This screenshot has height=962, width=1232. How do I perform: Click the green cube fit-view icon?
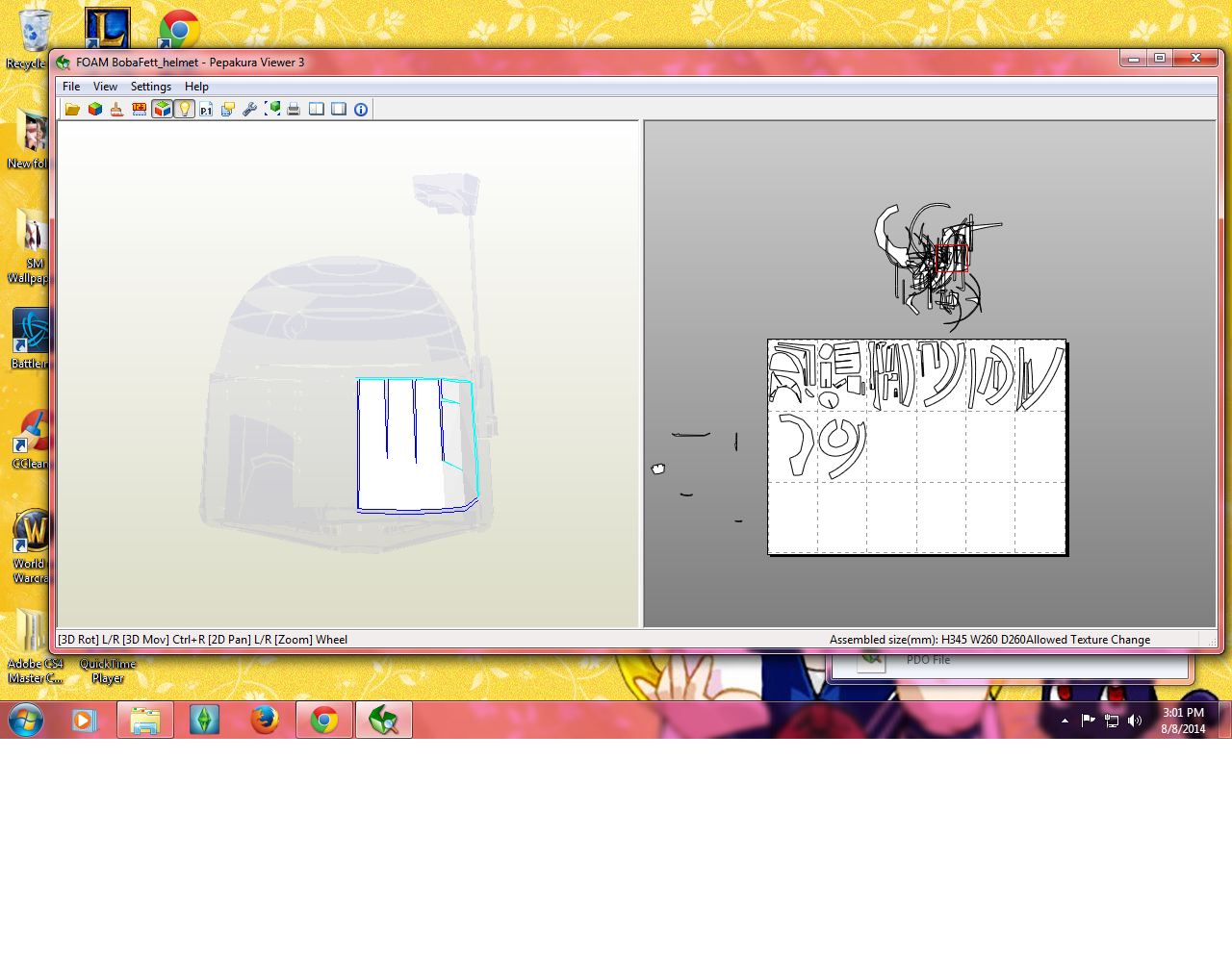272,110
